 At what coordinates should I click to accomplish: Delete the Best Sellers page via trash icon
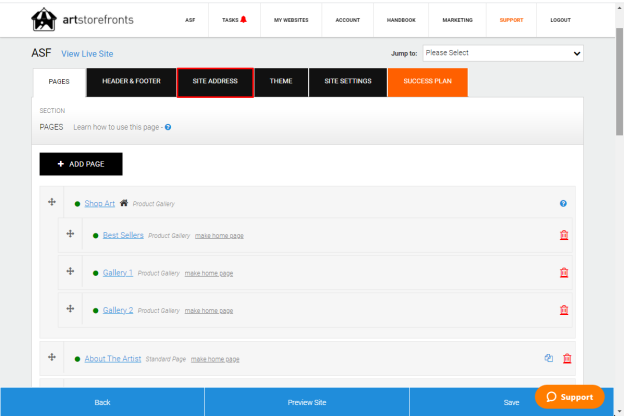(x=564, y=235)
